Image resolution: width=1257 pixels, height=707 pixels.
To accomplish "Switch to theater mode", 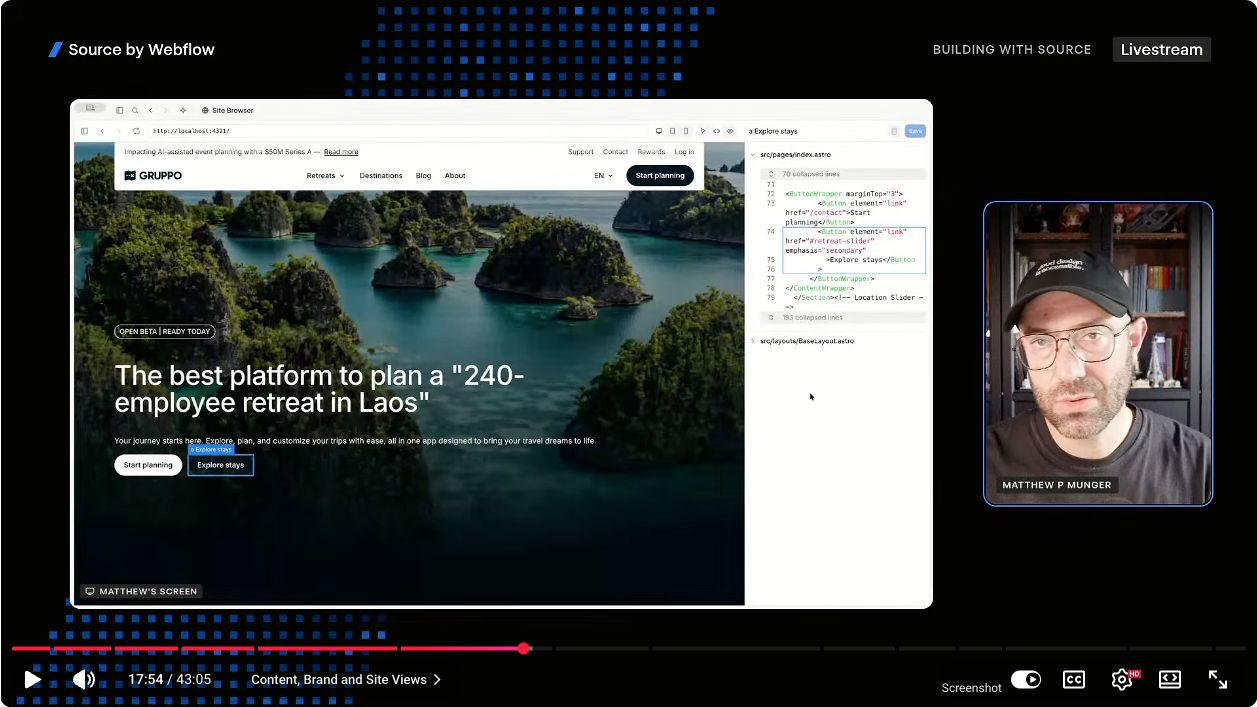I will (x=1170, y=680).
